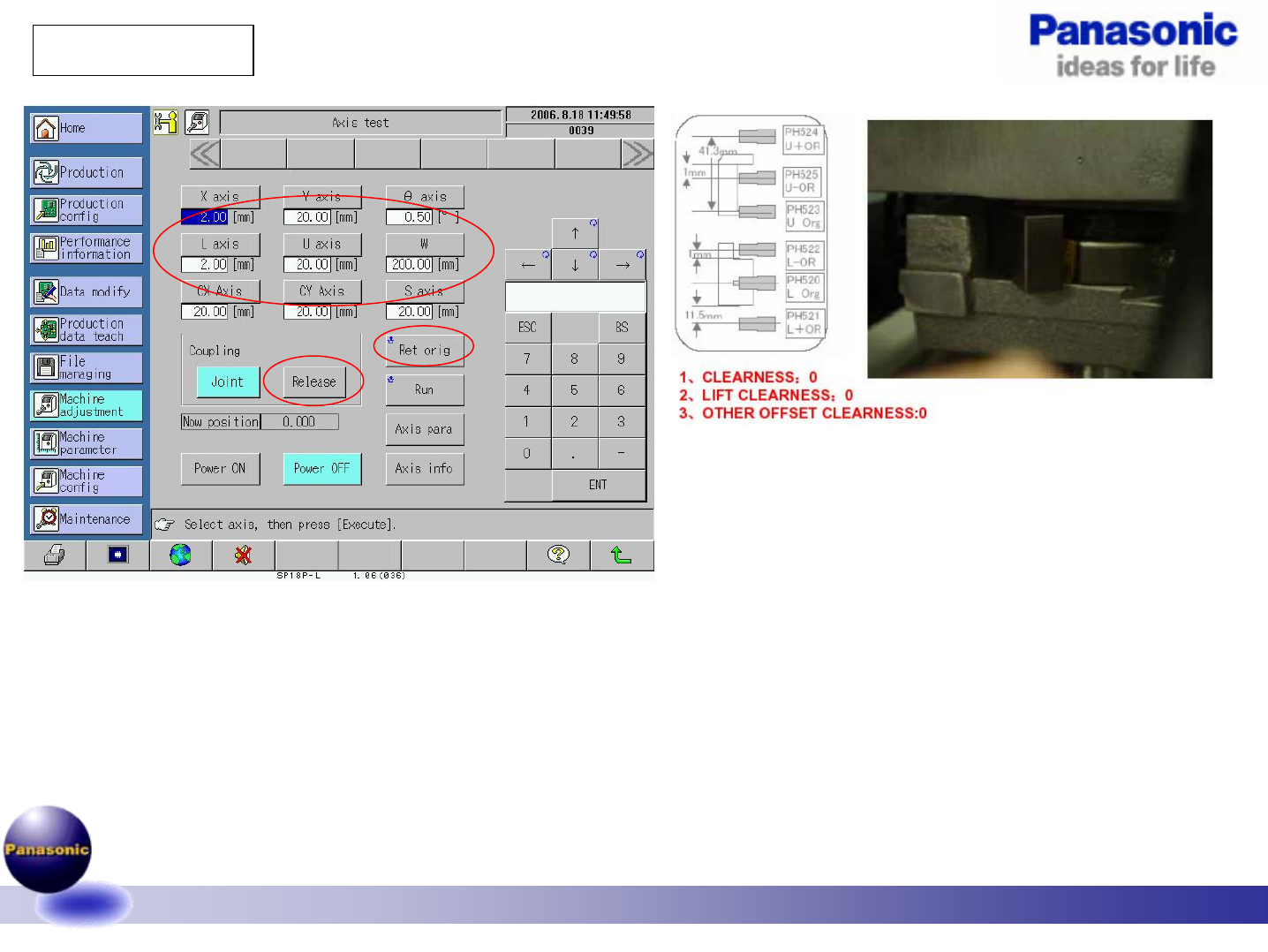Open Axis info
Viewport: 1268px width, 952px height.
425,469
